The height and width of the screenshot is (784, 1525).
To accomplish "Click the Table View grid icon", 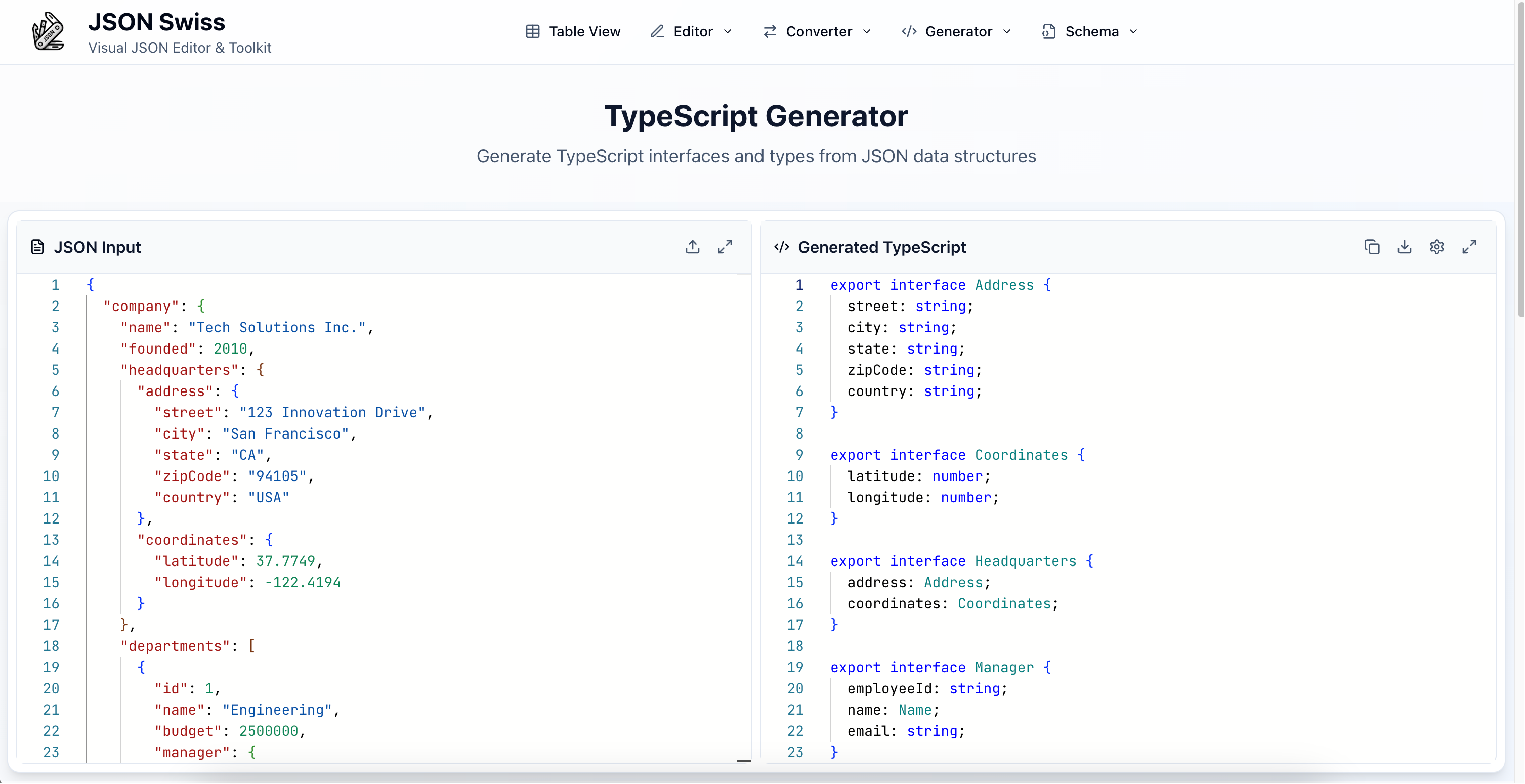I will [532, 31].
